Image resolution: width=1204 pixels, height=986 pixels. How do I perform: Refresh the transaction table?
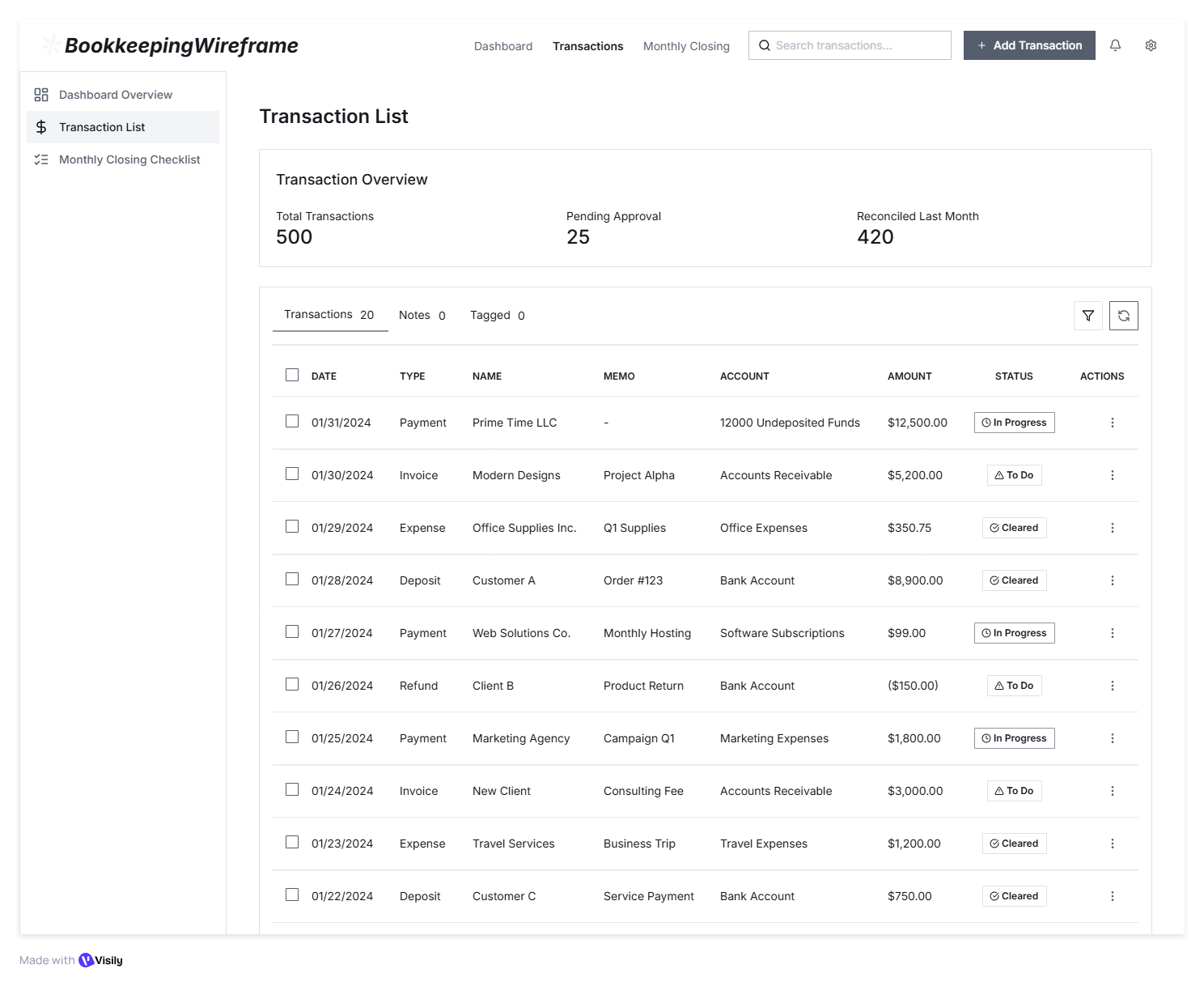pyautogui.click(x=1123, y=316)
